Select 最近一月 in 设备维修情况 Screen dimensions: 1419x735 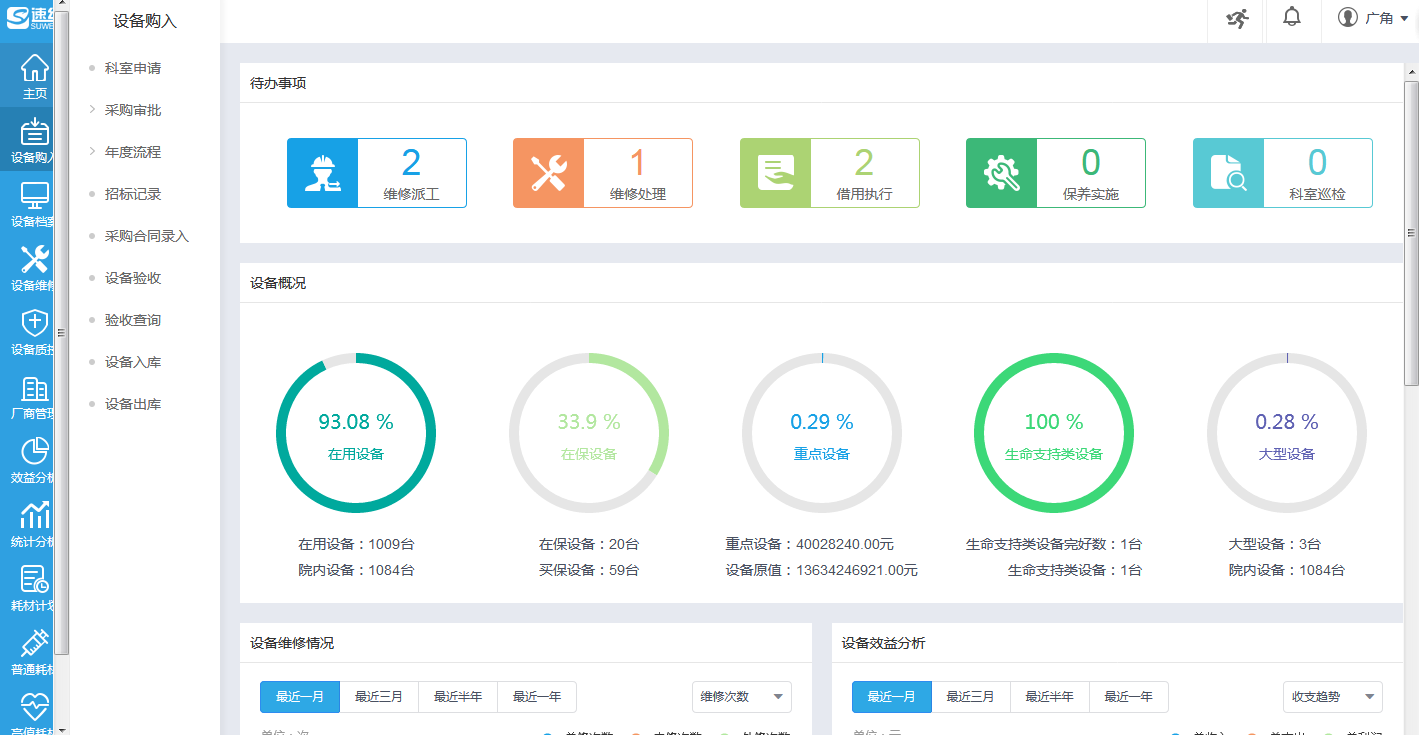point(300,697)
